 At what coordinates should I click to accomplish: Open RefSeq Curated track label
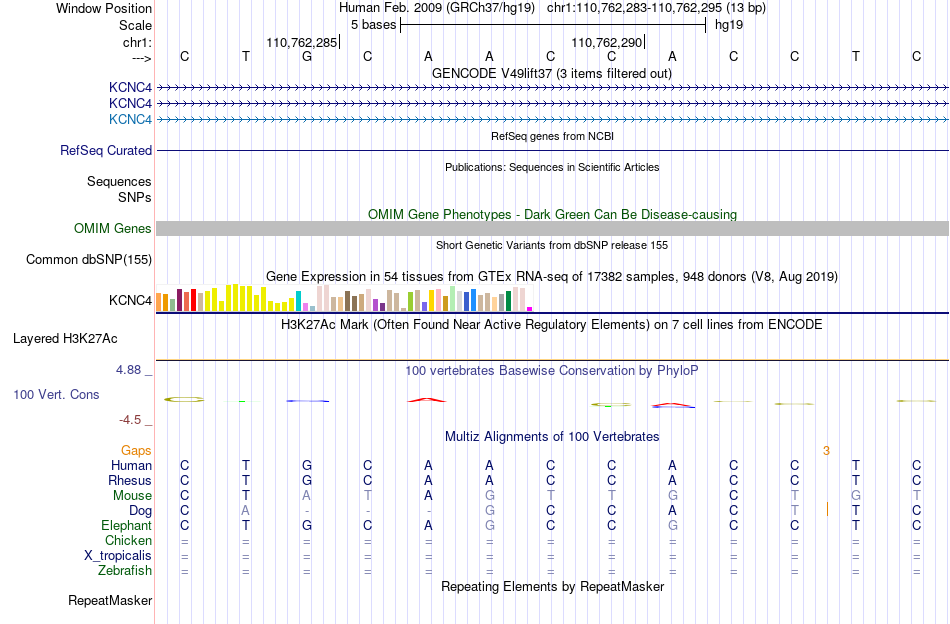(106, 150)
